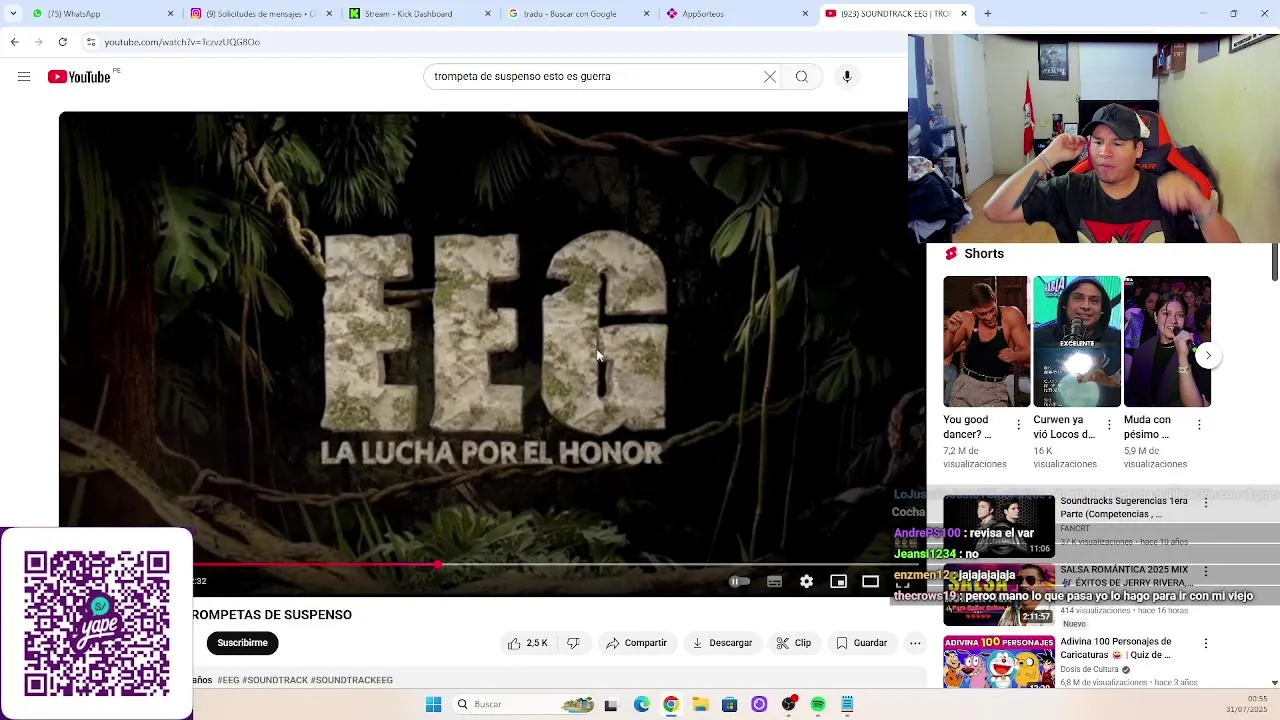The image size is (1280, 720).
Task: Open the 'Curwen ya vió Locos' Short
Action: coord(1077,342)
